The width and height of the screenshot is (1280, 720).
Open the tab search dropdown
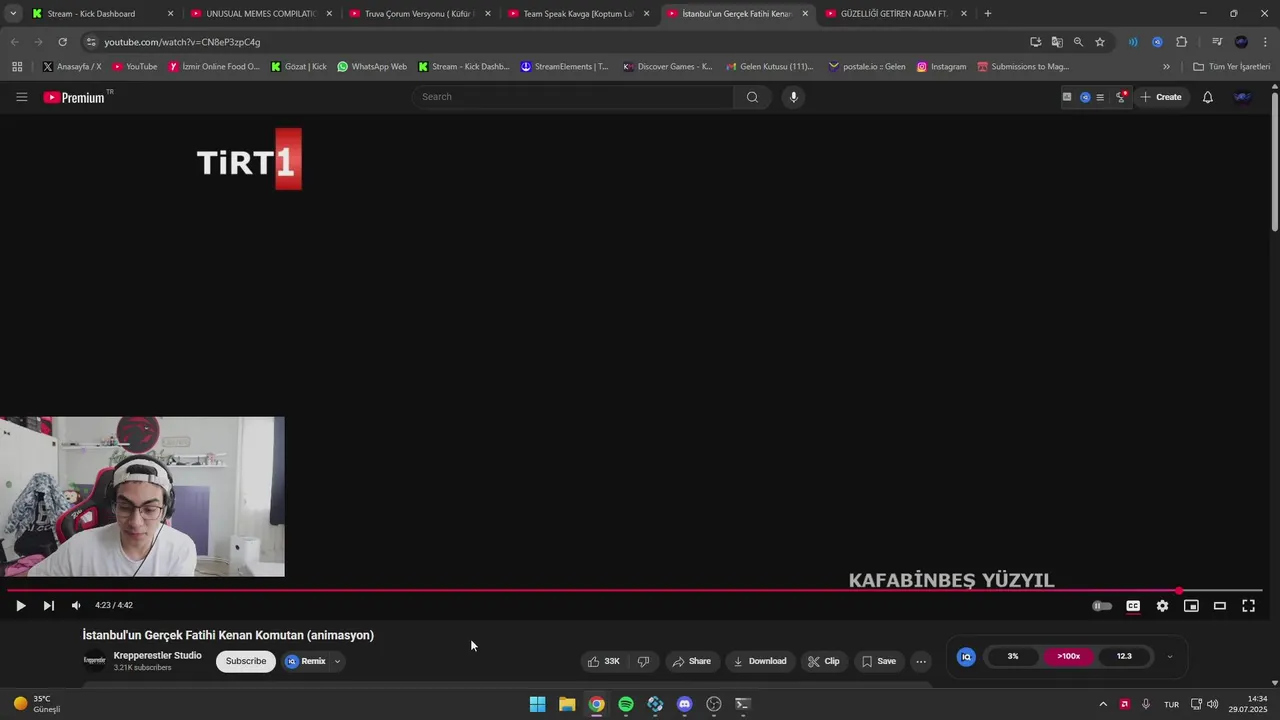(13, 14)
